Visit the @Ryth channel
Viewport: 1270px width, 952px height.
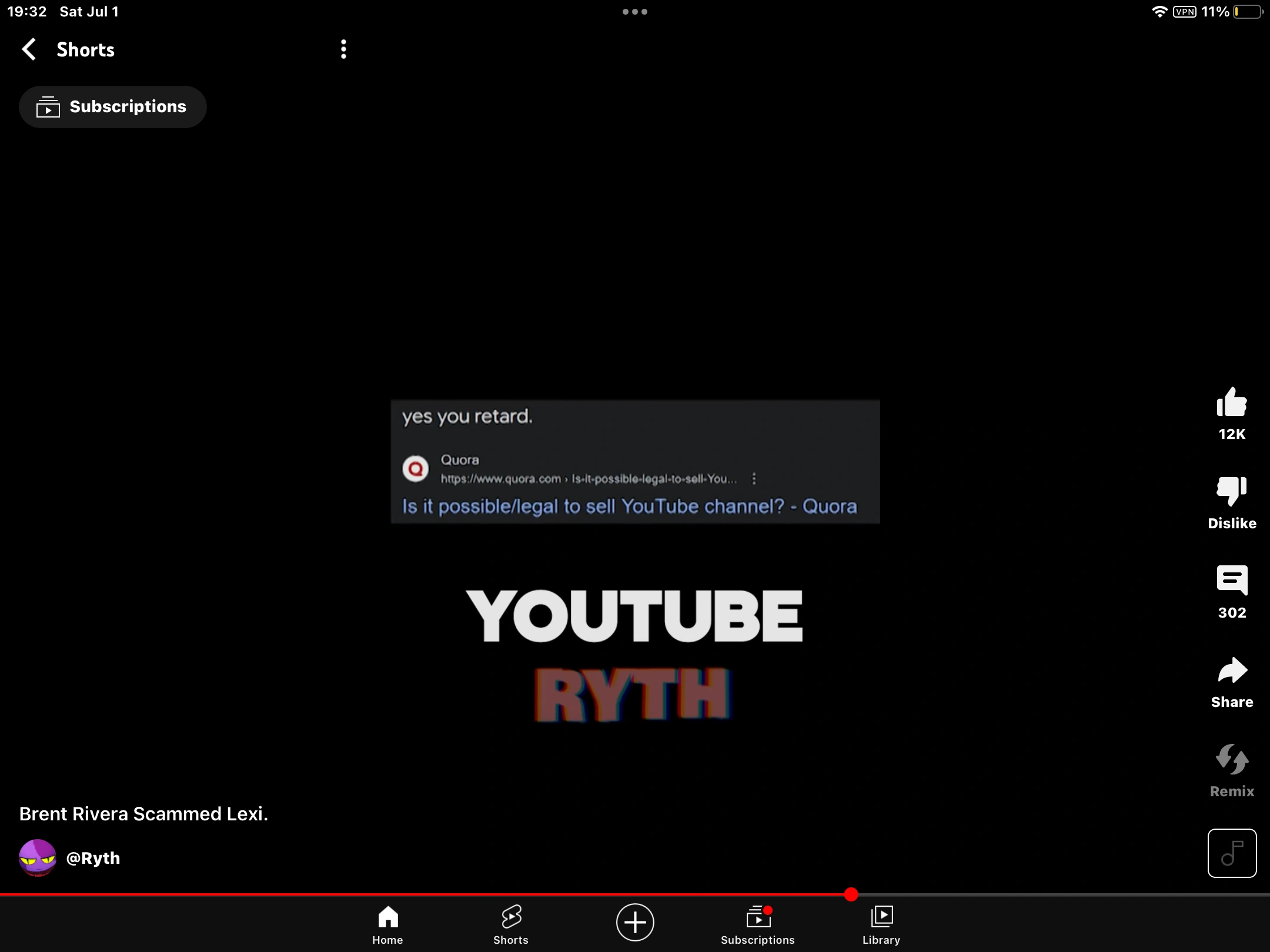point(93,857)
